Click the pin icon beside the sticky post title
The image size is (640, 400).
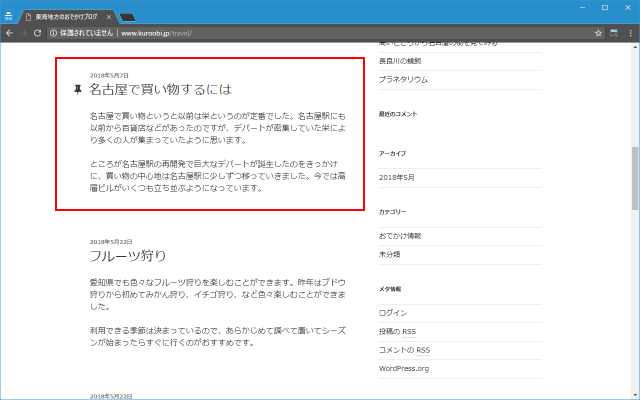click(x=78, y=90)
